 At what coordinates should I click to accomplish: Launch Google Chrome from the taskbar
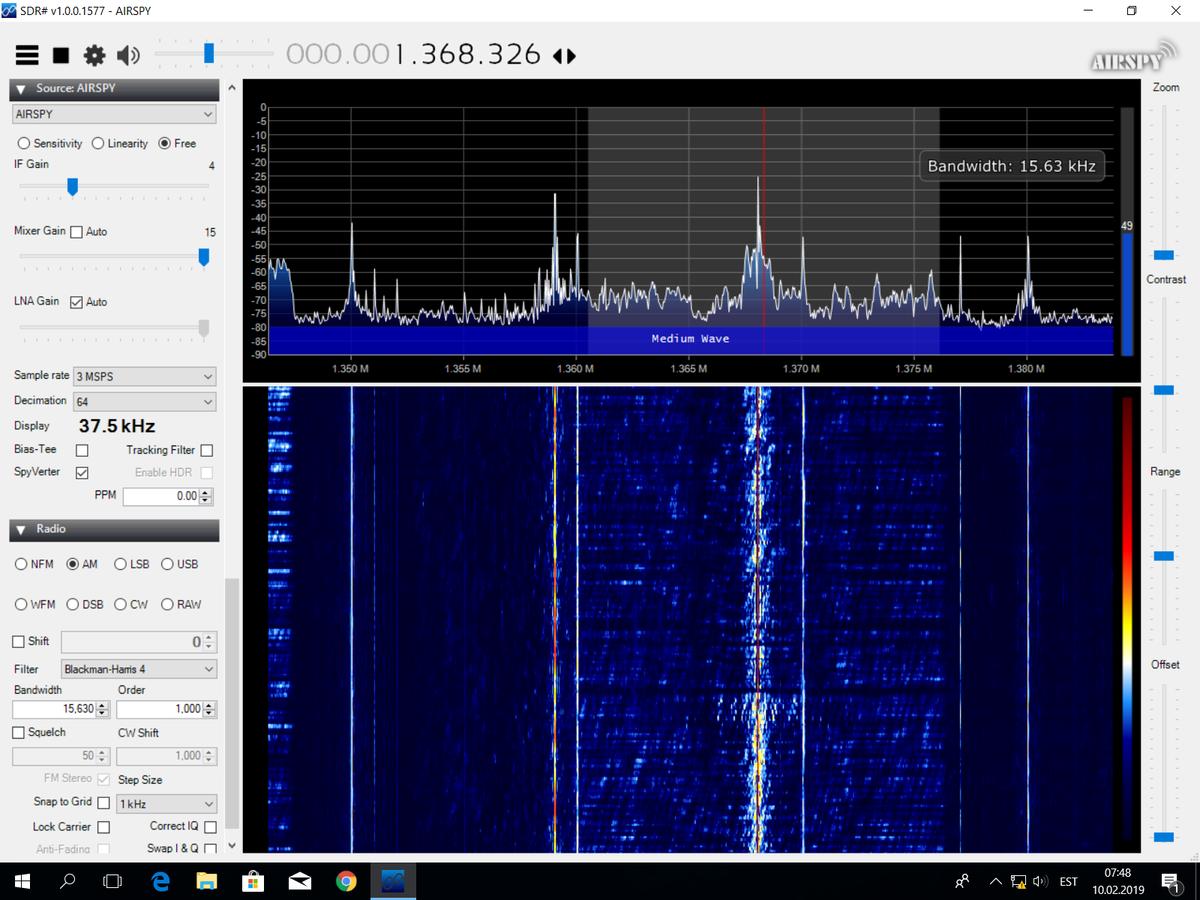pyautogui.click(x=346, y=881)
